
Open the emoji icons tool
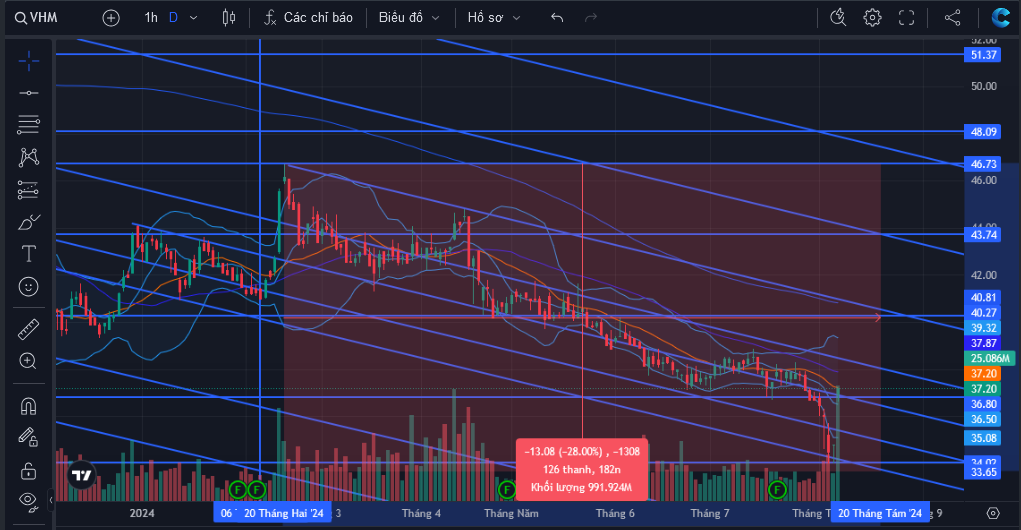pyautogui.click(x=29, y=286)
